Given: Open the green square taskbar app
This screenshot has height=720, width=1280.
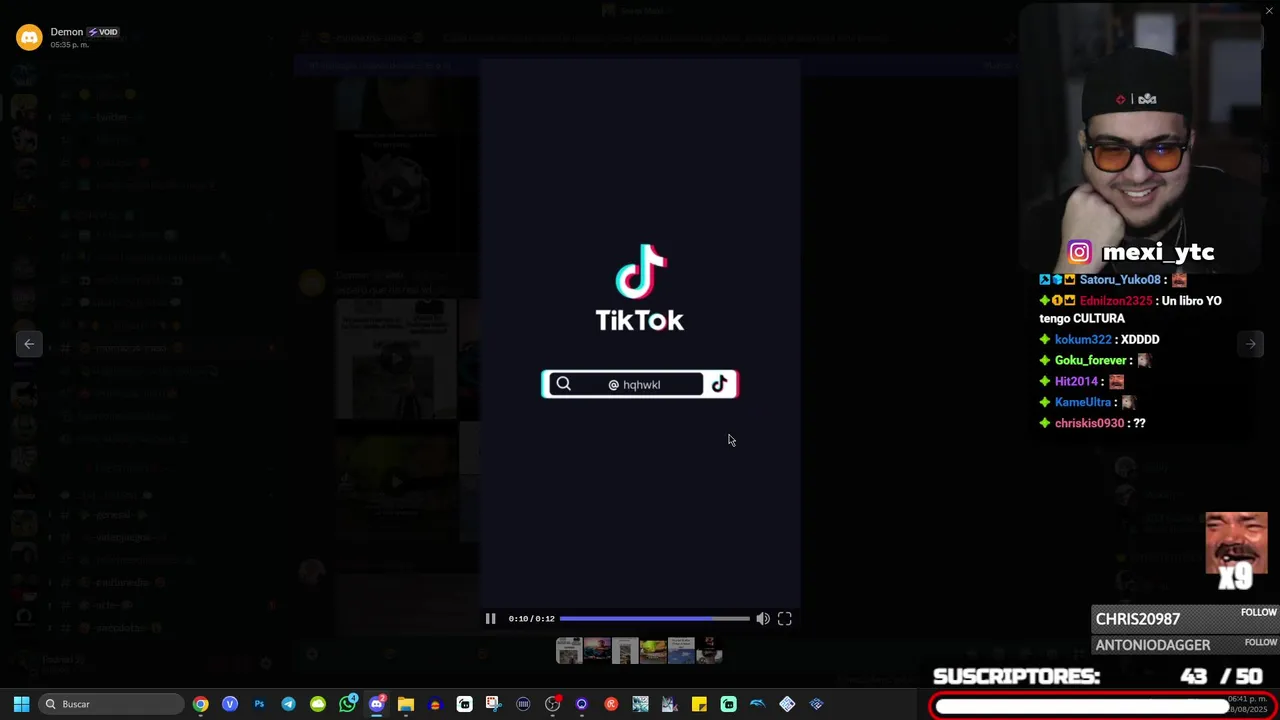Looking at the screenshot, I should (x=728, y=704).
